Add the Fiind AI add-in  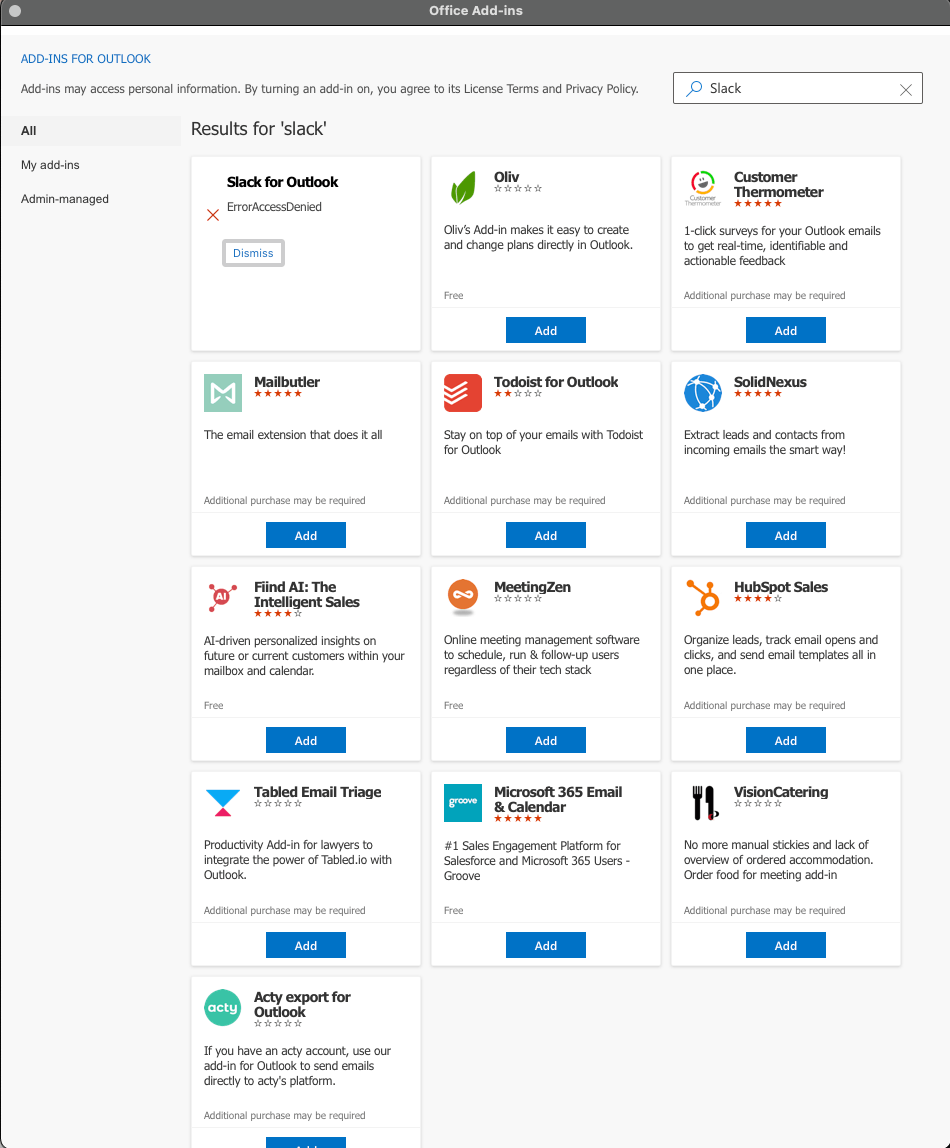306,740
